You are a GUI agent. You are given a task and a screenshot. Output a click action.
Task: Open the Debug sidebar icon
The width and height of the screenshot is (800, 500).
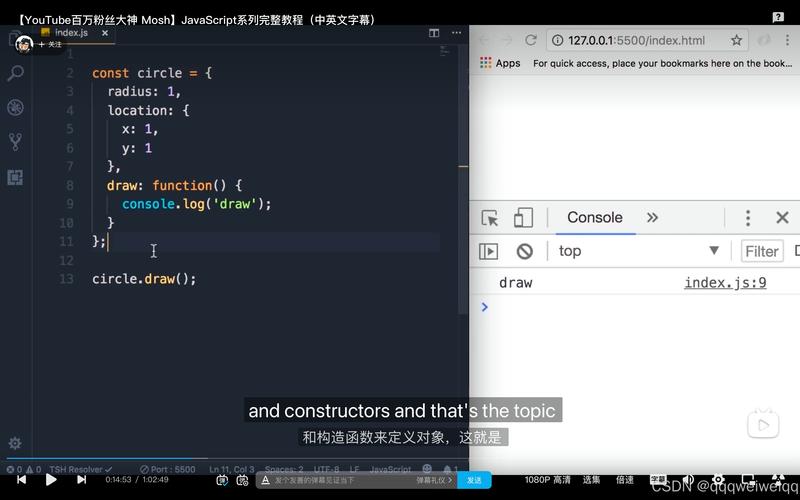15,108
